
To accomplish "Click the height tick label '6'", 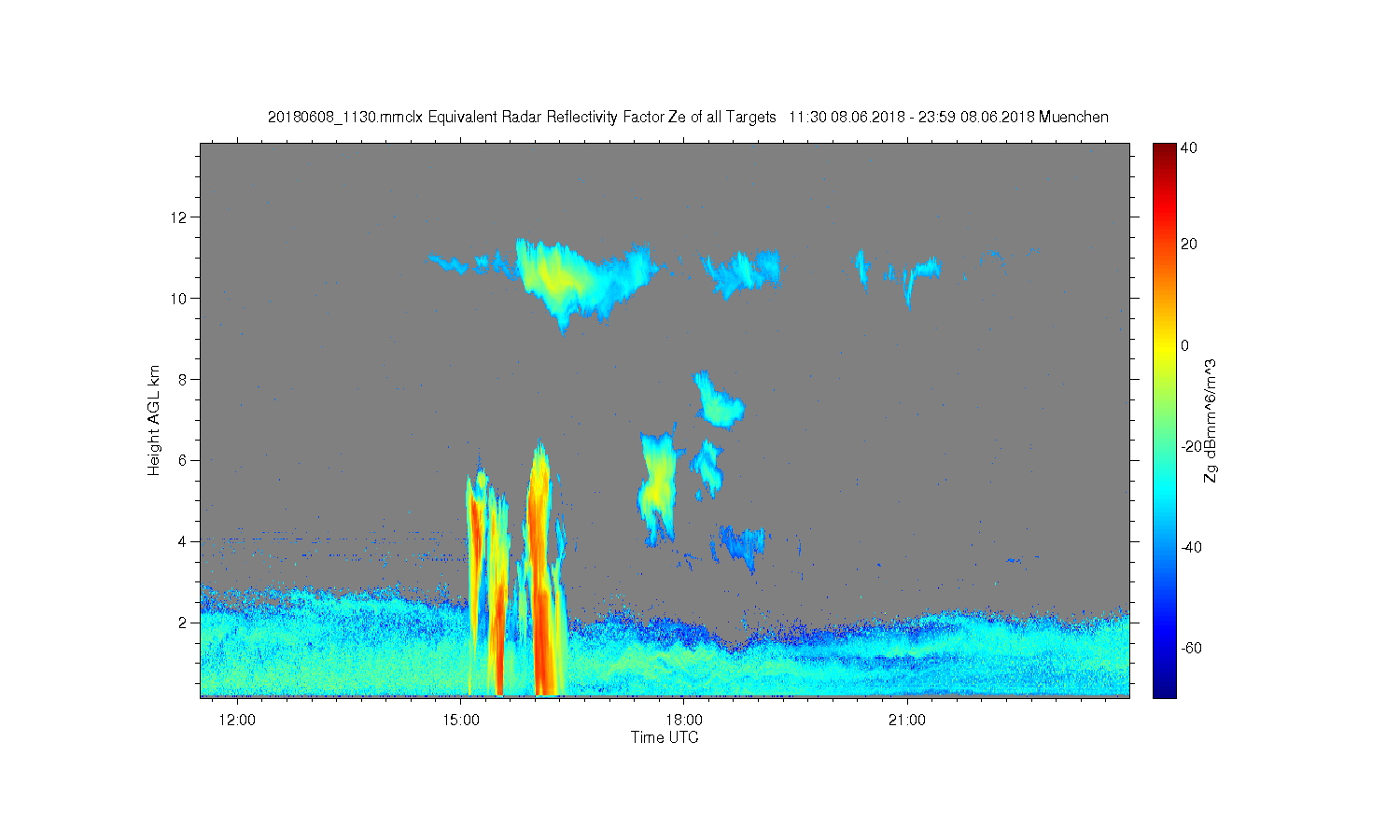I will 185,460.
